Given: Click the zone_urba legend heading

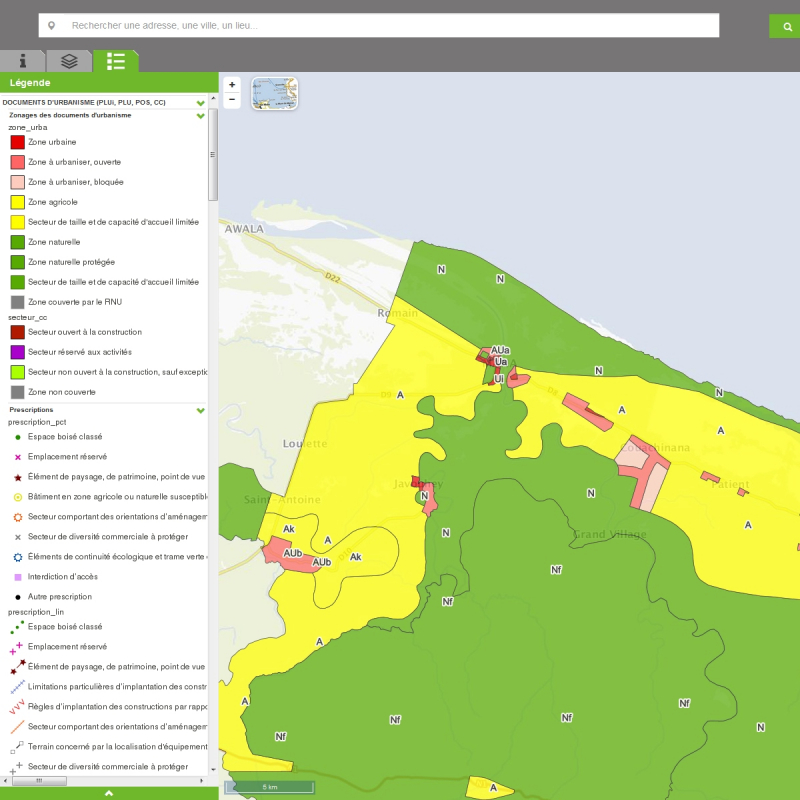Looking at the screenshot, I should (28, 128).
